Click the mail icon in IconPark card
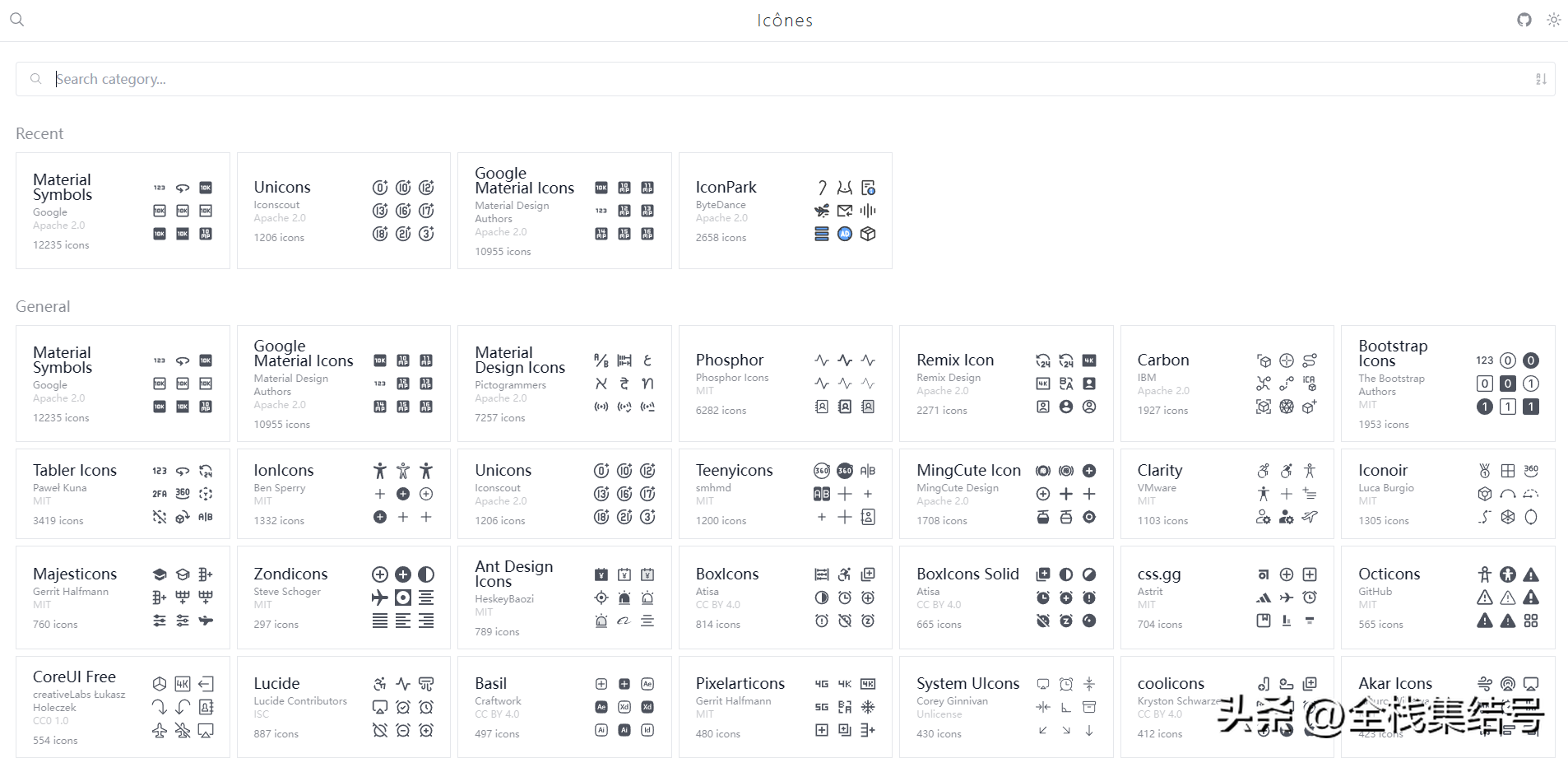1568x758 pixels. point(845,211)
